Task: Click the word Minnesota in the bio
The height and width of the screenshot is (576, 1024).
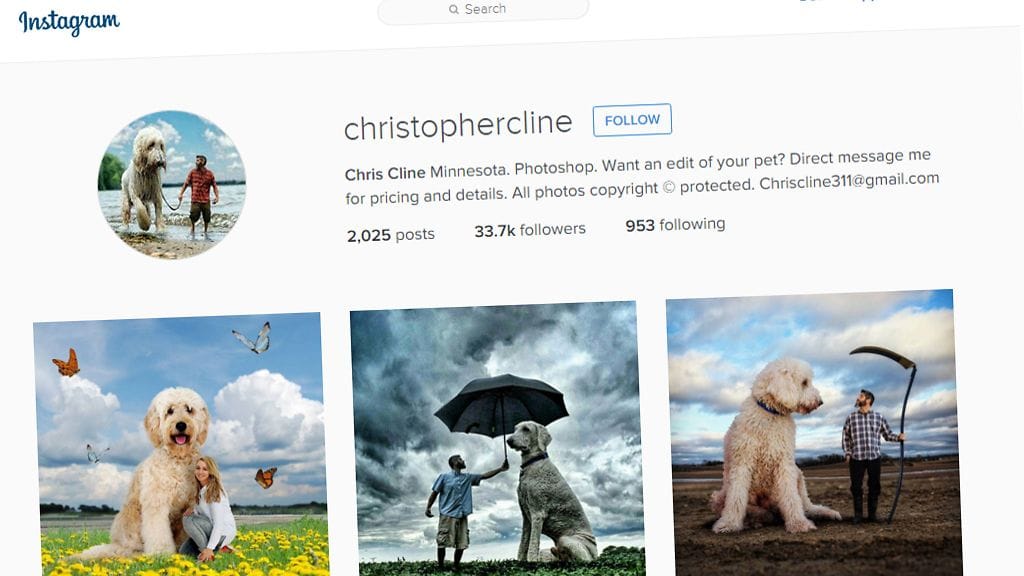Action: coord(468,171)
